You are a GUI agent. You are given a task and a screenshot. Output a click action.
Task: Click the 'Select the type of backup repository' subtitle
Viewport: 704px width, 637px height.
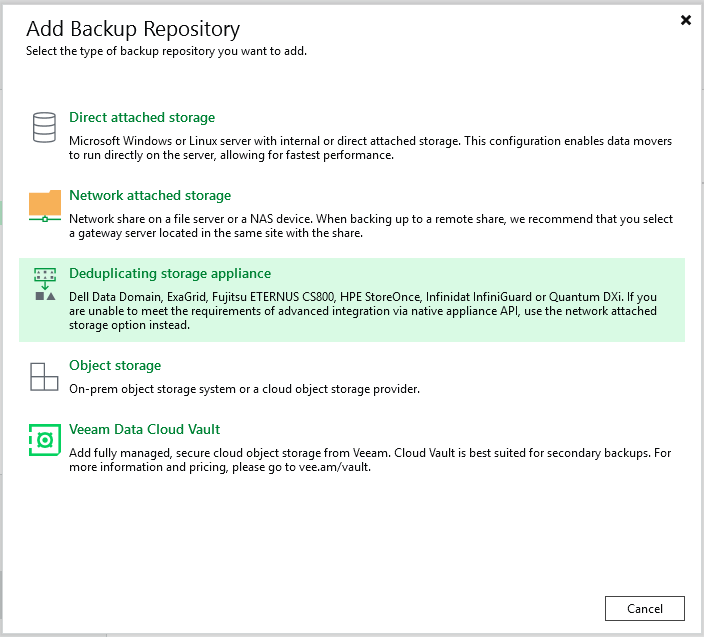[x=165, y=51]
